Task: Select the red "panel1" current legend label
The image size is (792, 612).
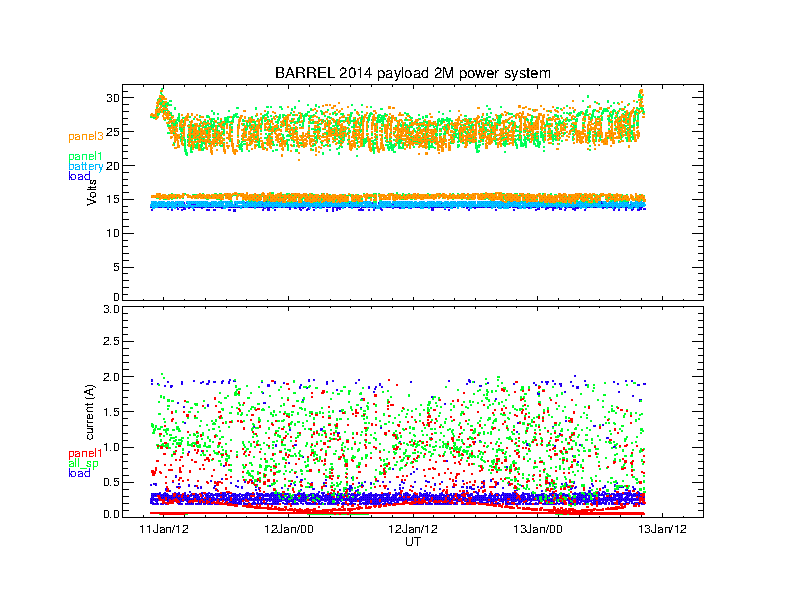Action: tap(85, 453)
